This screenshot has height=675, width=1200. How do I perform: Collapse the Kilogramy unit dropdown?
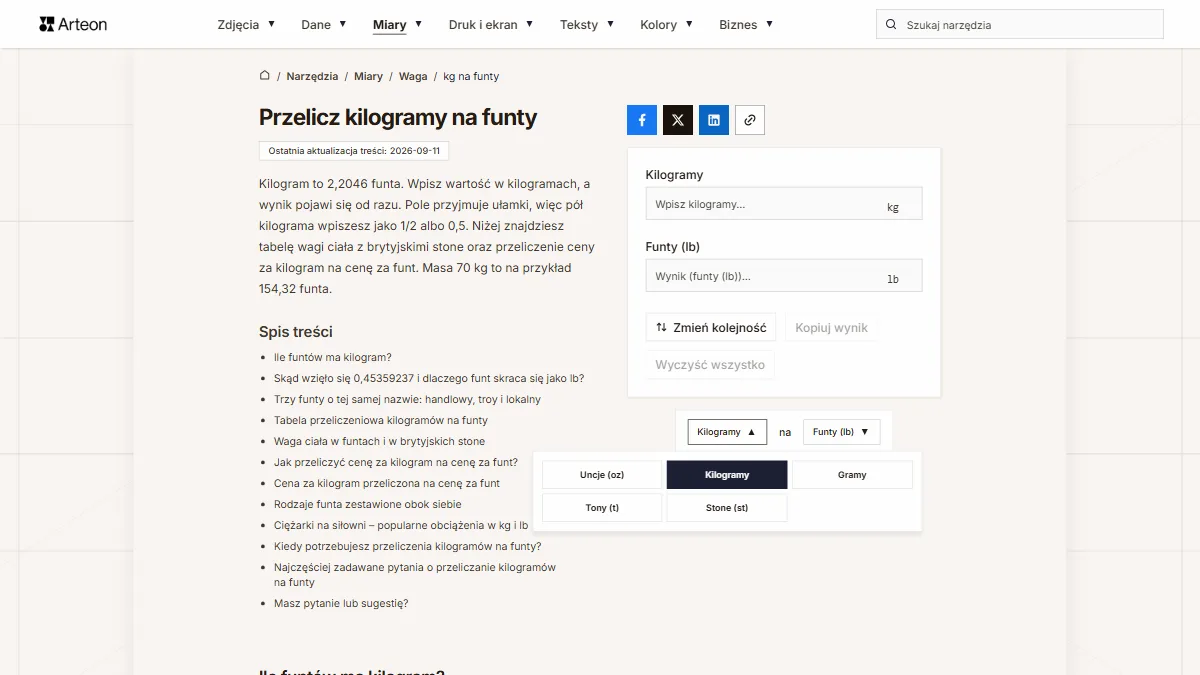(x=727, y=432)
